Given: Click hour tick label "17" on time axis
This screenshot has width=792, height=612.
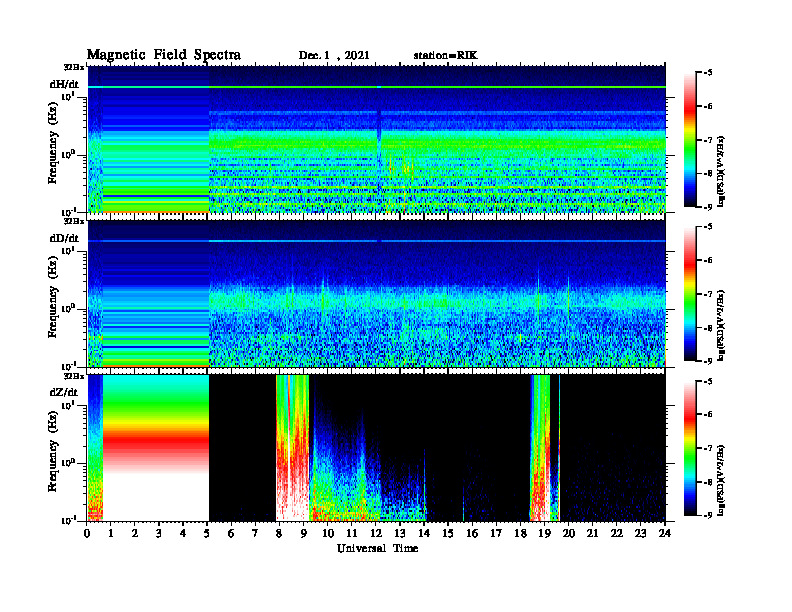Looking at the screenshot, I should tap(496, 534).
